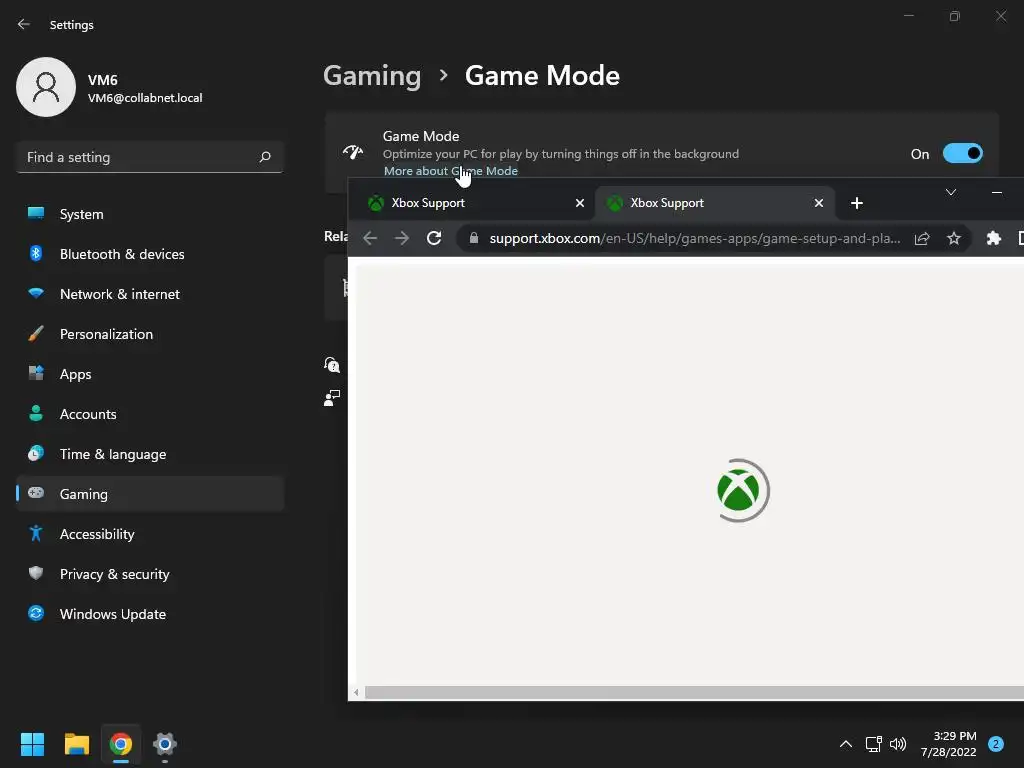The height and width of the screenshot is (768, 1024).
Task: Open the Windows Start menu
Action: point(32,744)
